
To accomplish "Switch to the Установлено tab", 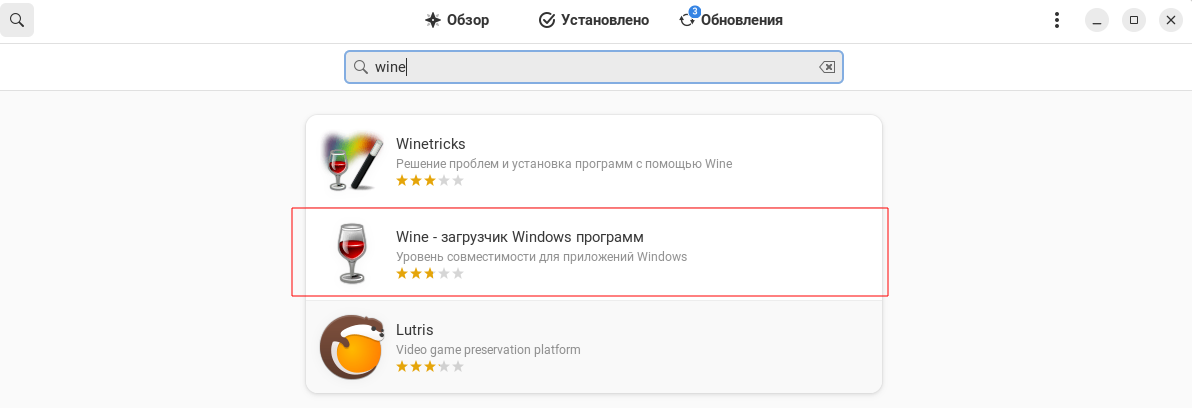I will click(x=594, y=20).
